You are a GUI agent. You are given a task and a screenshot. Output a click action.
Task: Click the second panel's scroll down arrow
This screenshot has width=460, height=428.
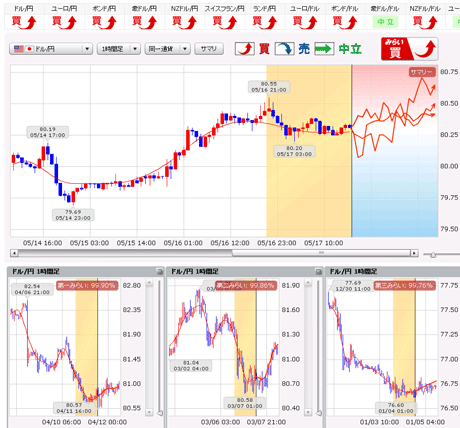click(308, 412)
